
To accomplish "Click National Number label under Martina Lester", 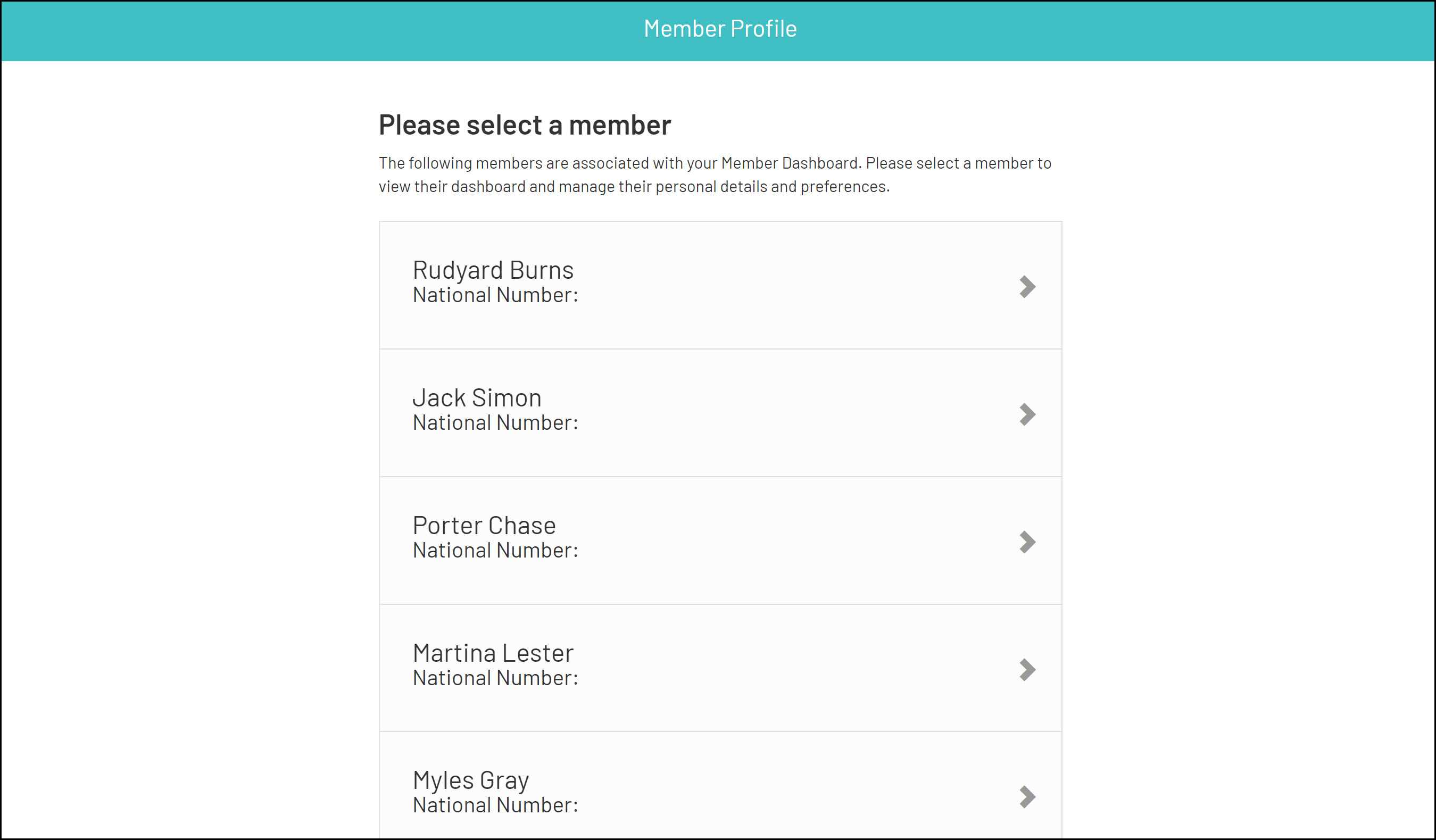I will pyautogui.click(x=495, y=678).
